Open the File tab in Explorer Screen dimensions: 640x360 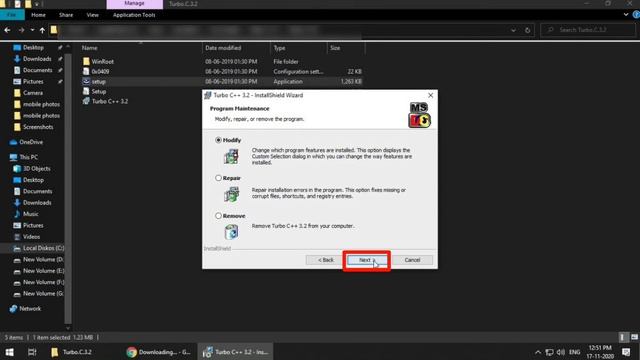(x=12, y=15)
